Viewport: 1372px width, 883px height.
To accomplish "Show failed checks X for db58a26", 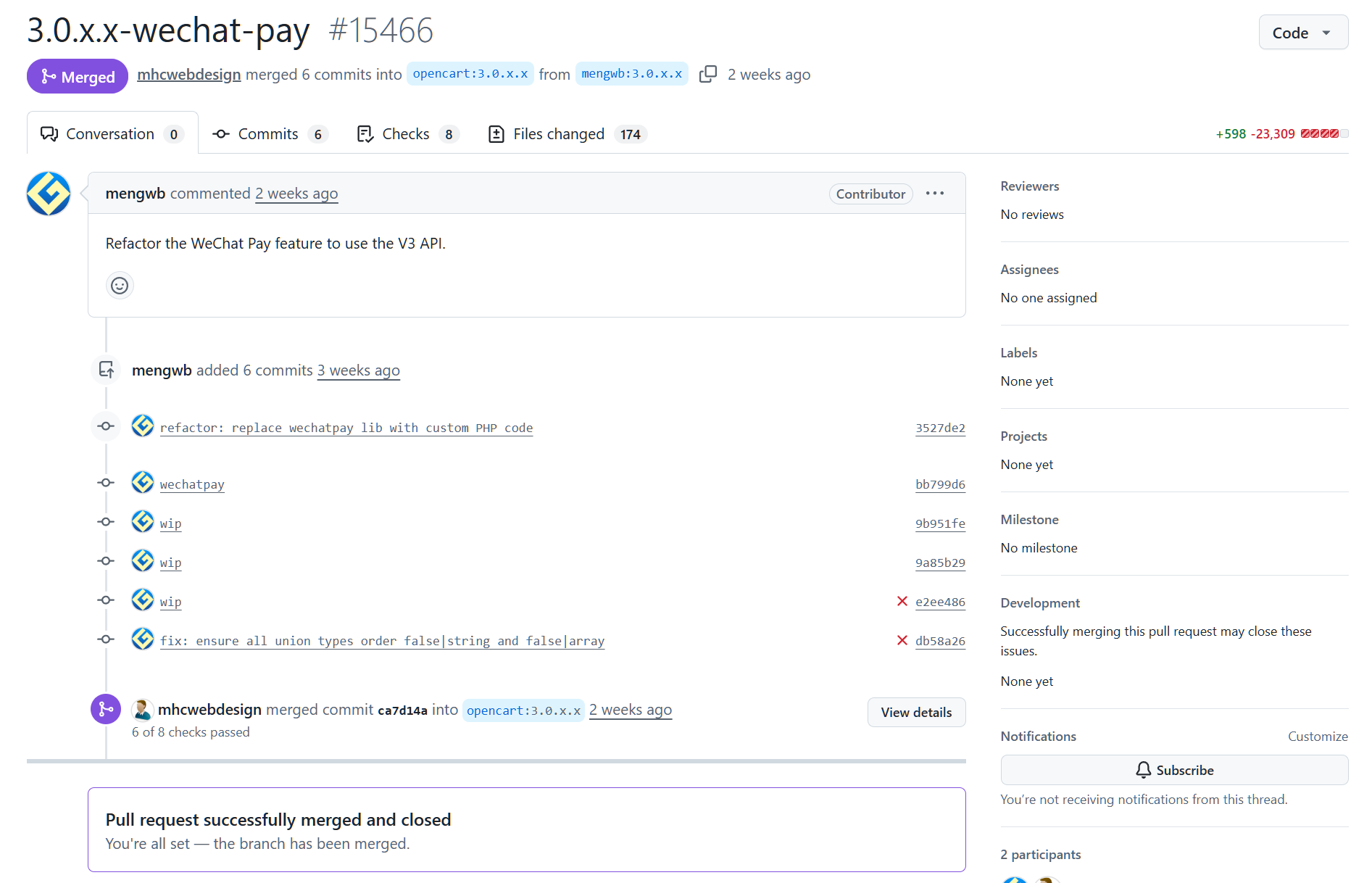I will pos(902,640).
